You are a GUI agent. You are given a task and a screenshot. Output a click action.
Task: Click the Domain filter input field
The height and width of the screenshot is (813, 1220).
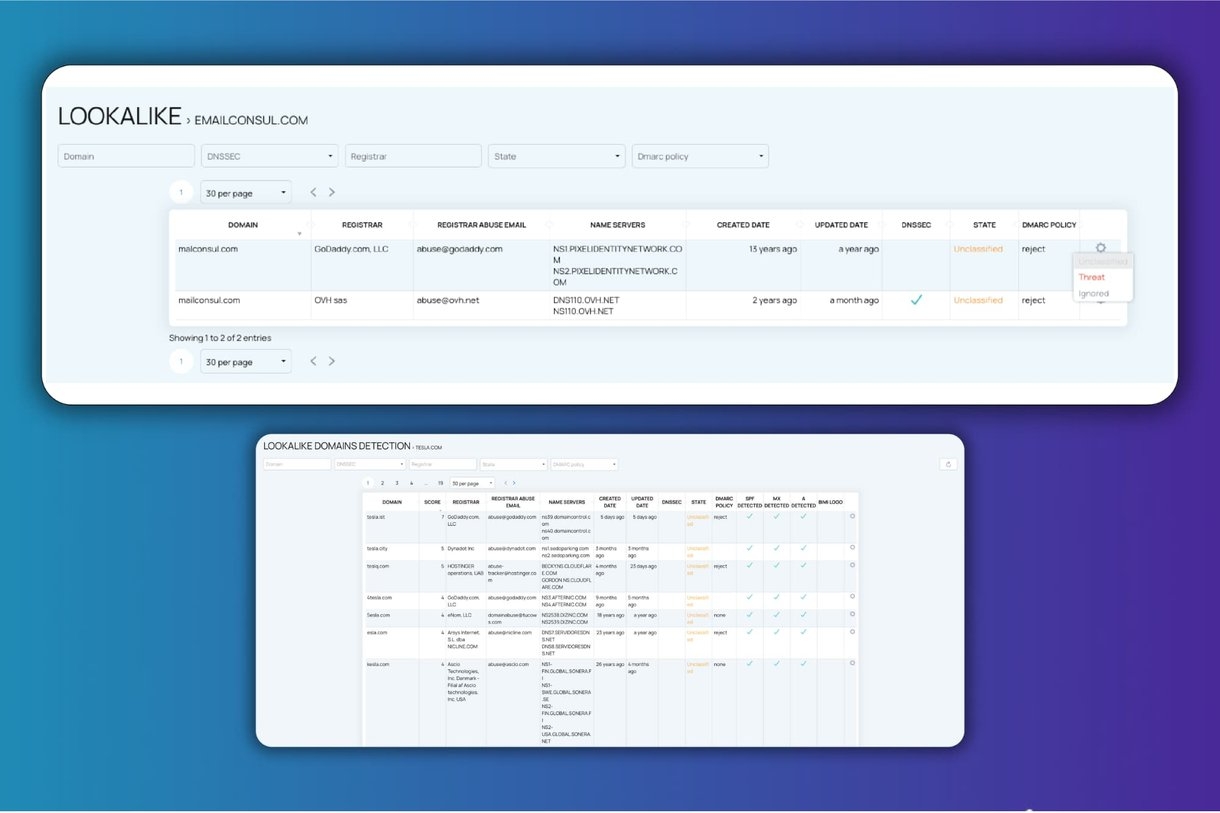(x=126, y=156)
